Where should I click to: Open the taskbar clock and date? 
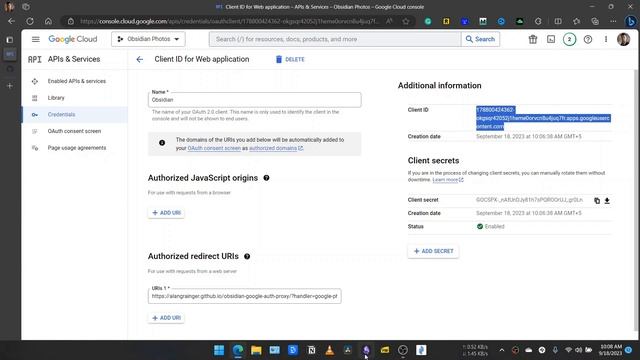tap(611, 350)
